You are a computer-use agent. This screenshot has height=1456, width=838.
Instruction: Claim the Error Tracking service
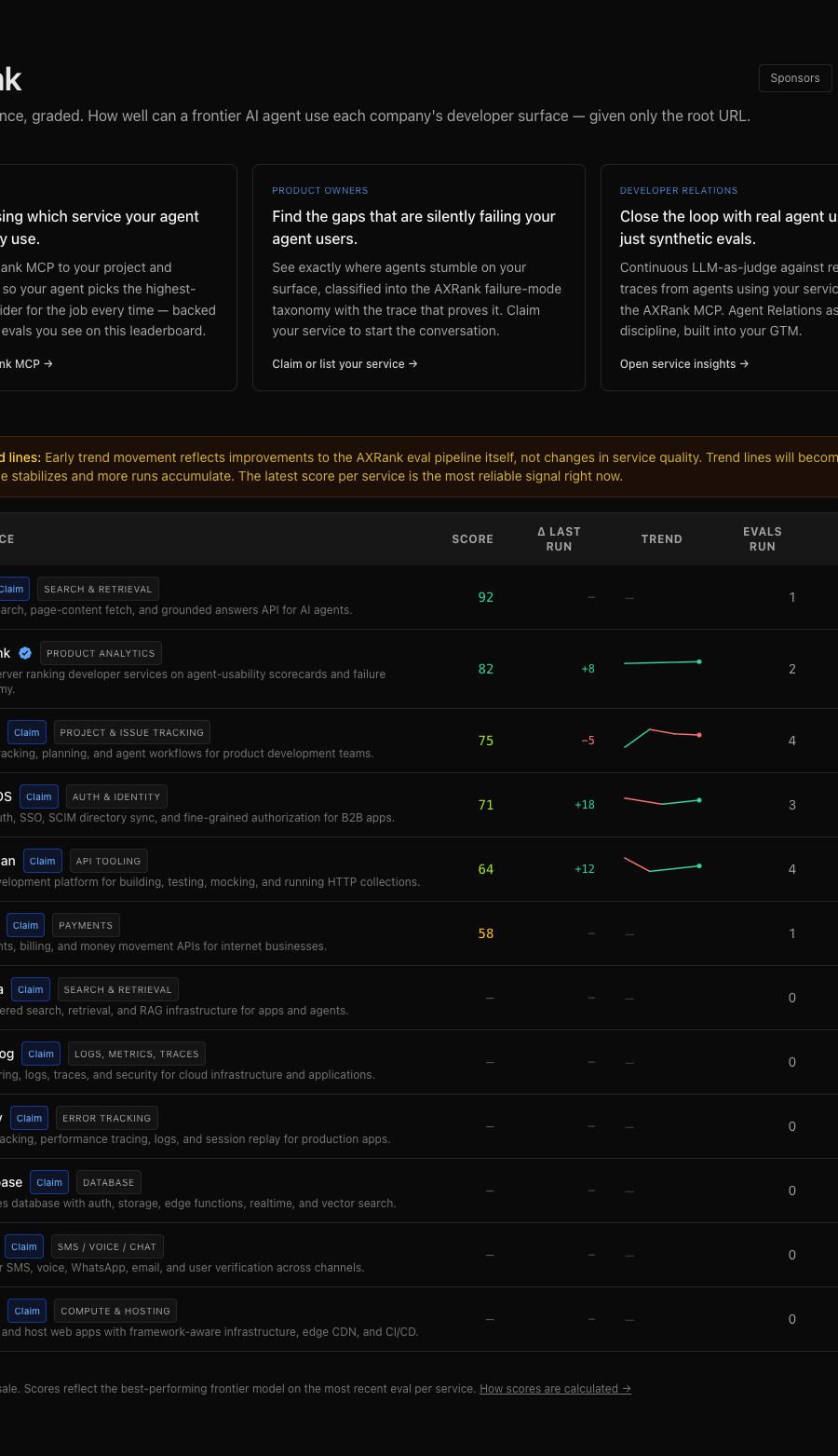click(30, 1118)
